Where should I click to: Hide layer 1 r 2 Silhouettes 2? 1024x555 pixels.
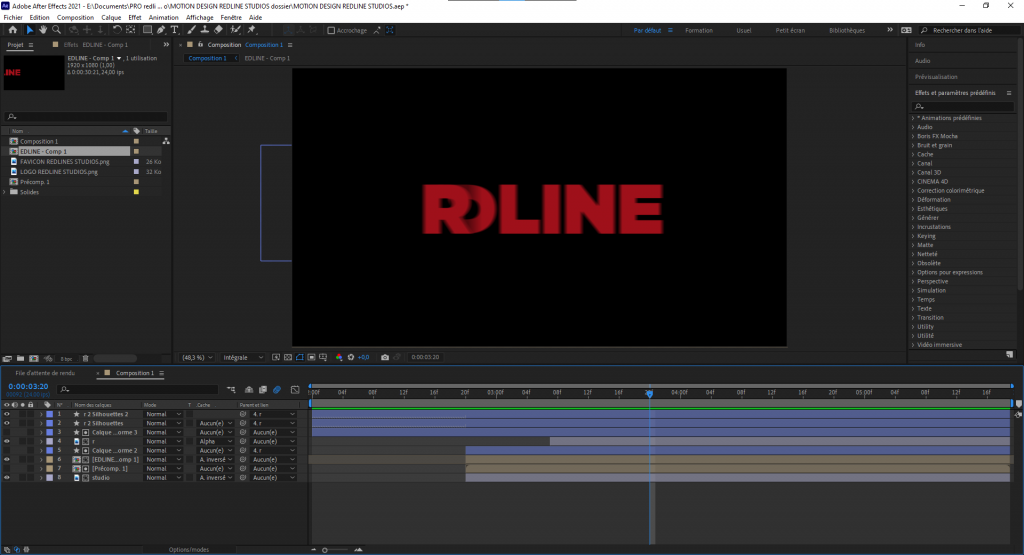tap(7, 414)
